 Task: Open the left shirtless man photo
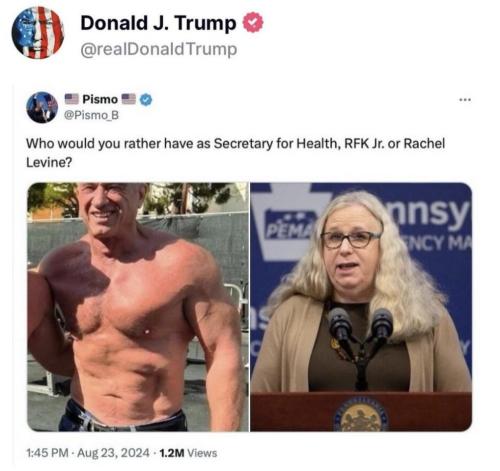click(x=138, y=307)
